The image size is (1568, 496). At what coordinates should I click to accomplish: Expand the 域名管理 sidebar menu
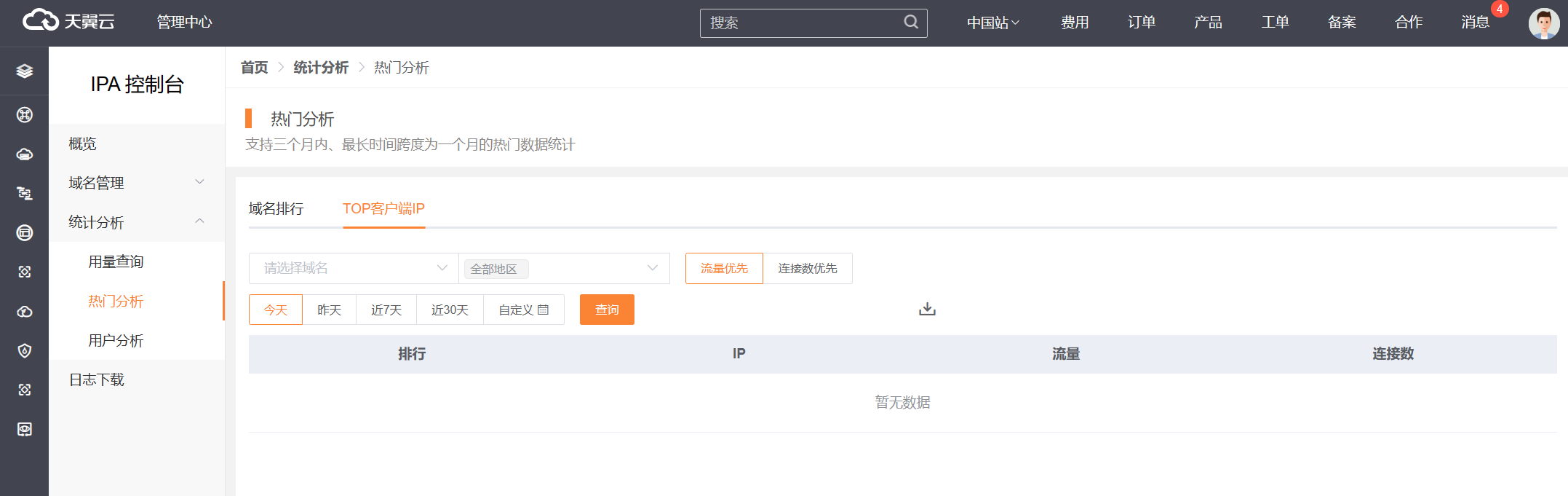pyautogui.click(x=136, y=183)
